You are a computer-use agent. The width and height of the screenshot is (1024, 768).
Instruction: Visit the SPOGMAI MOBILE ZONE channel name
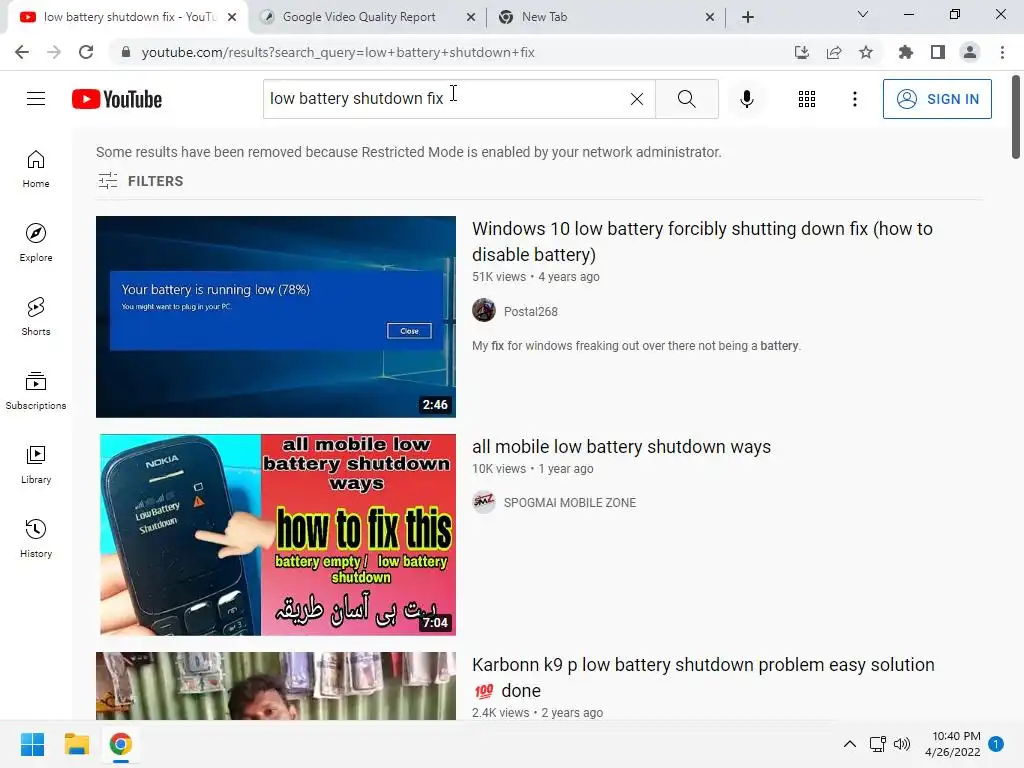coord(569,502)
